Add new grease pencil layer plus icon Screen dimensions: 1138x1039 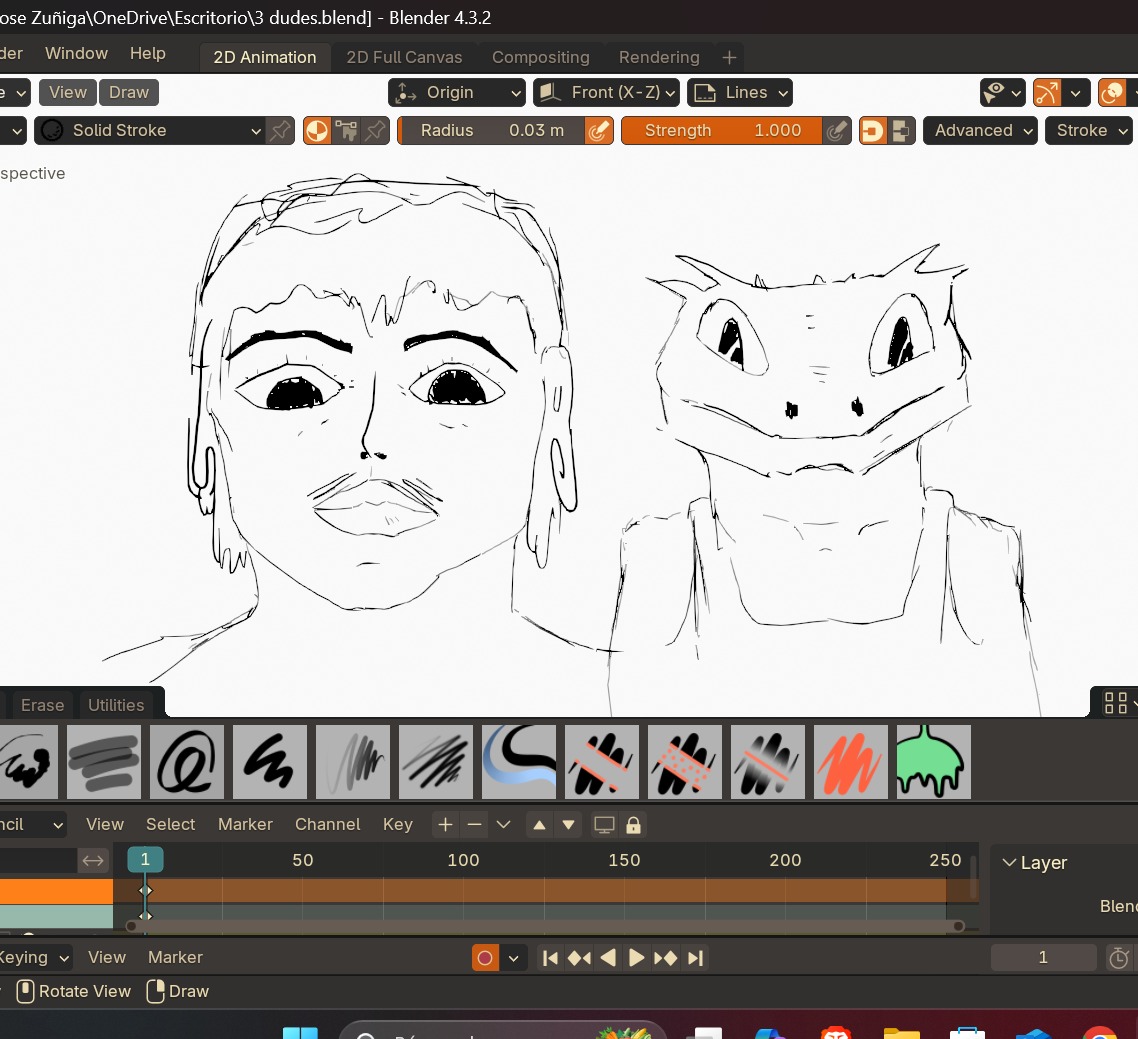tap(445, 825)
